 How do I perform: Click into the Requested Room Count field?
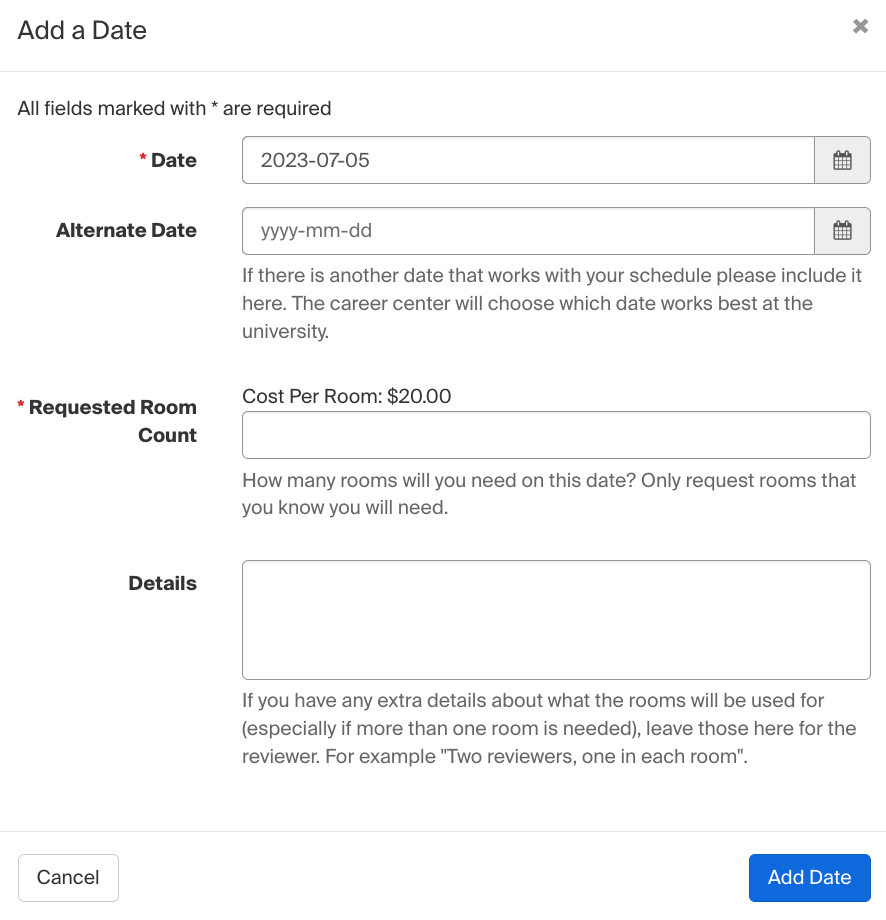(556, 435)
